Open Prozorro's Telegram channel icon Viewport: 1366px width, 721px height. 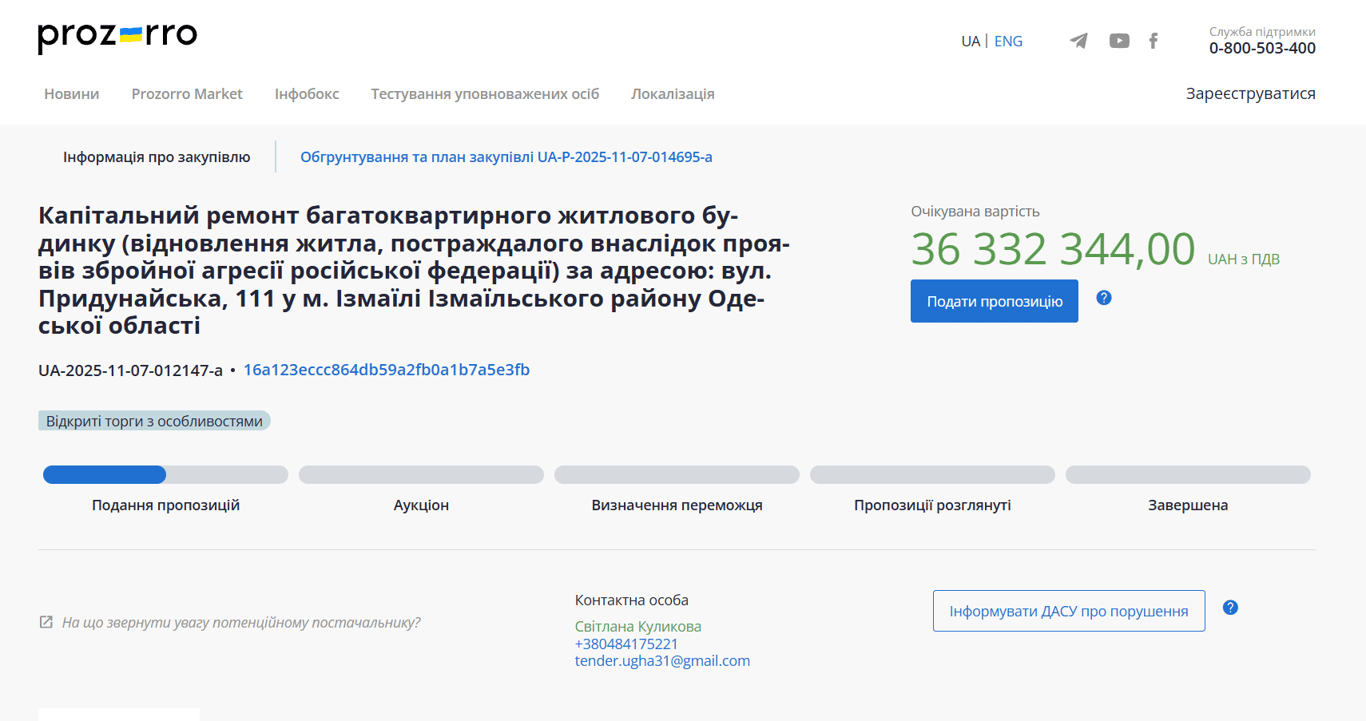(x=1078, y=41)
